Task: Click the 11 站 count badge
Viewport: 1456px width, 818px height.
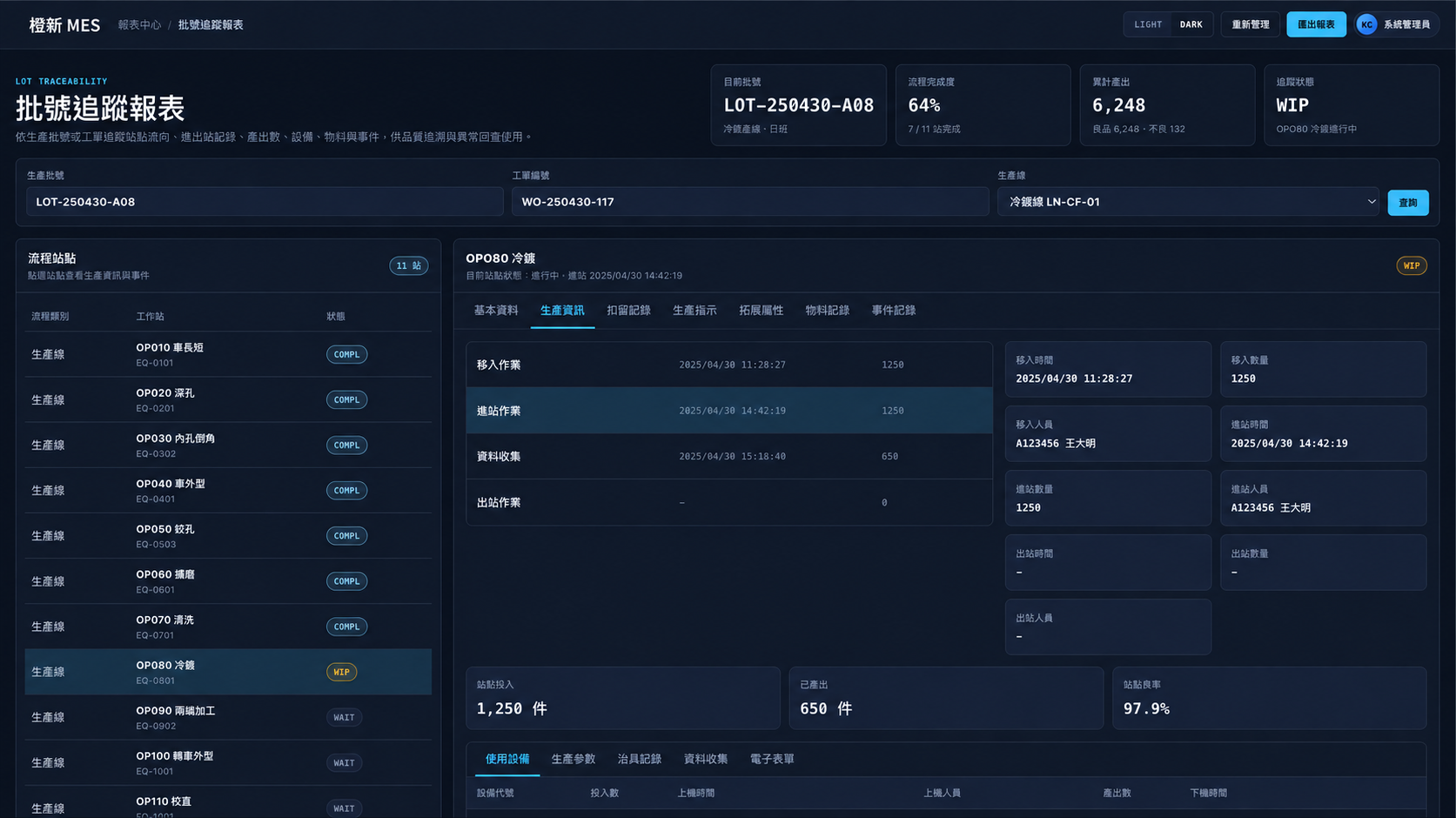Action: click(408, 265)
